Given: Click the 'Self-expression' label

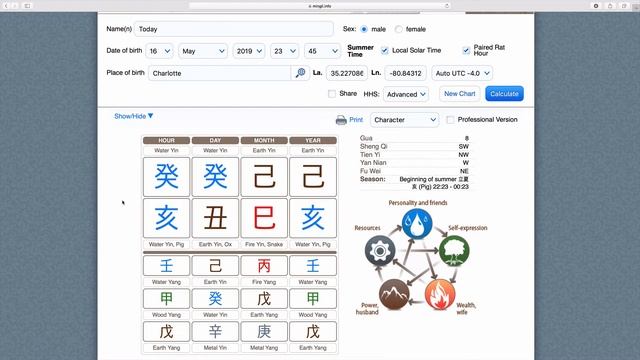Looking at the screenshot, I should pyautogui.click(x=468, y=228).
